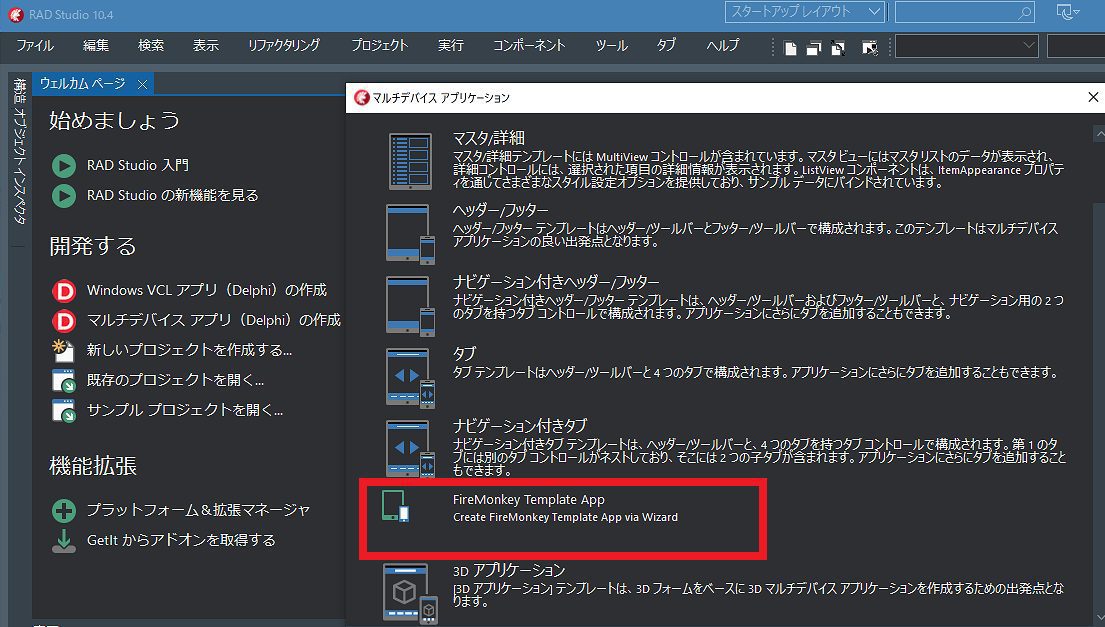Click GetIt からアドオンを取得する link
The image size is (1105, 627).
(x=181, y=540)
